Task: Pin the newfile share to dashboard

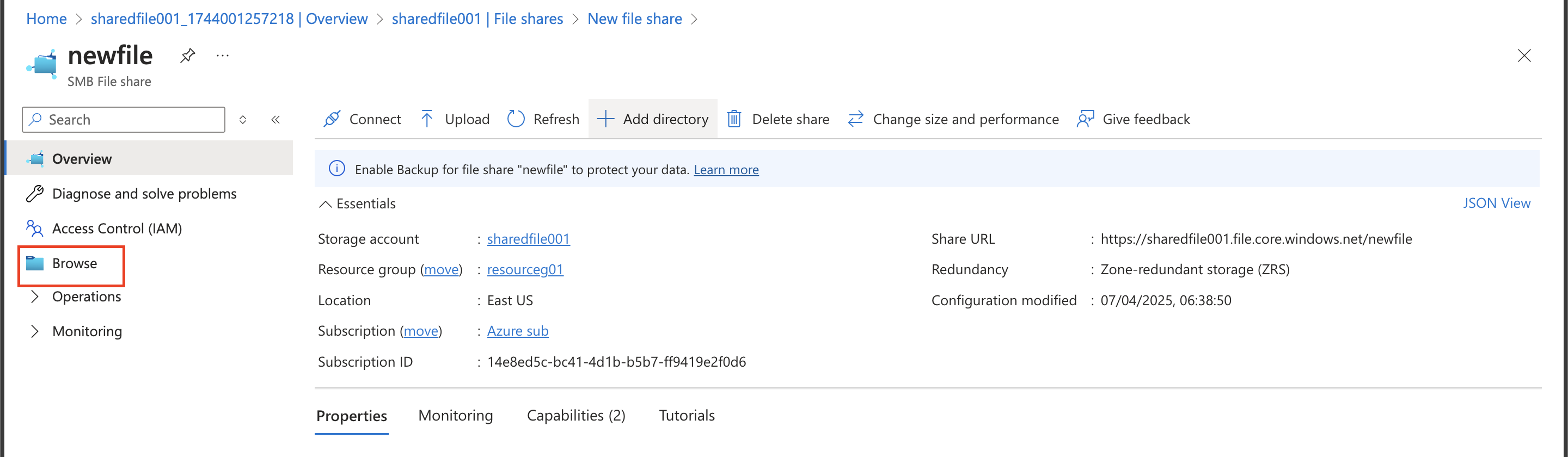Action: click(187, 55)
